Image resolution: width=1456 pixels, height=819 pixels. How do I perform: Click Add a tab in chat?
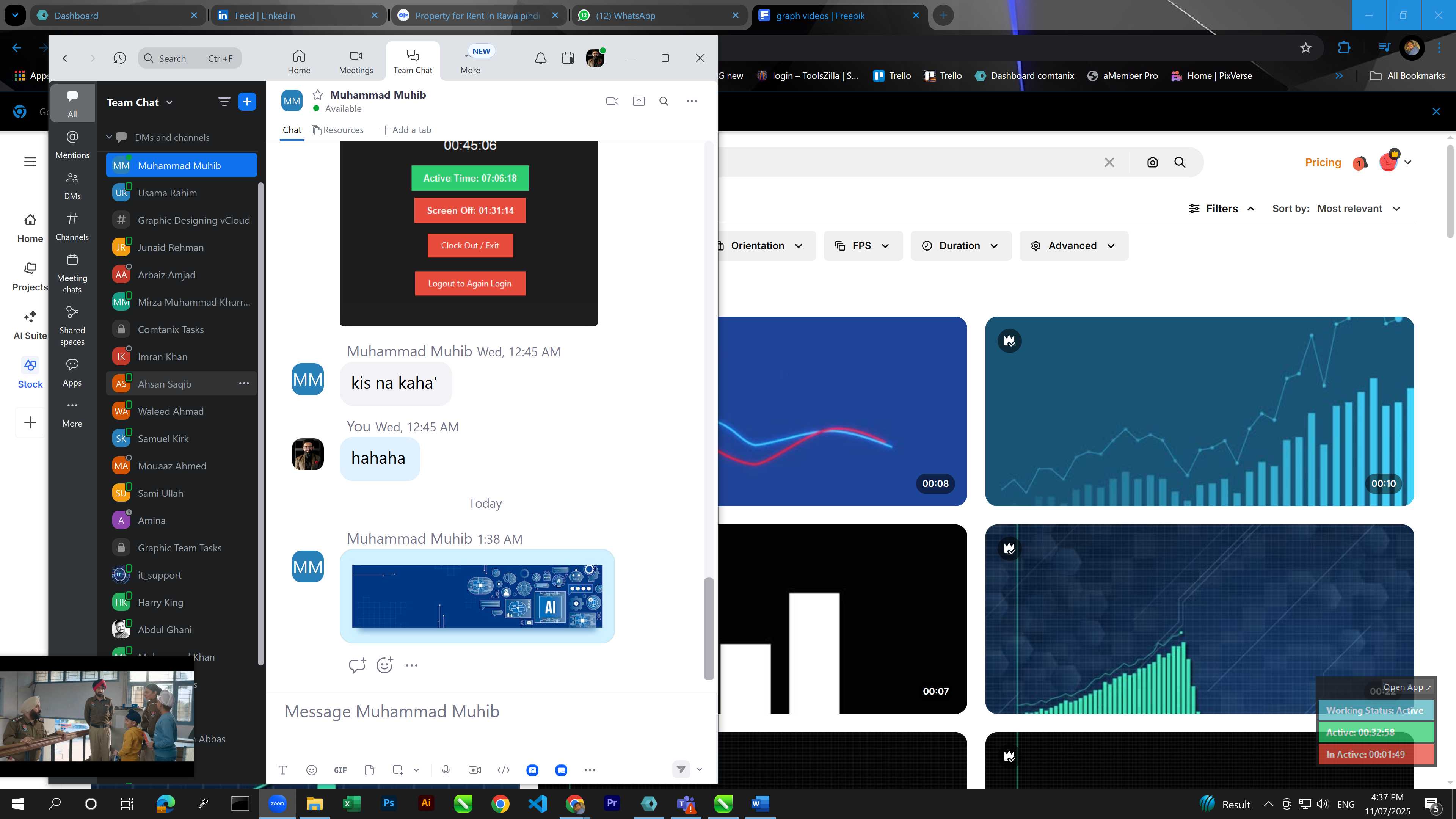[x=406, y=130]
